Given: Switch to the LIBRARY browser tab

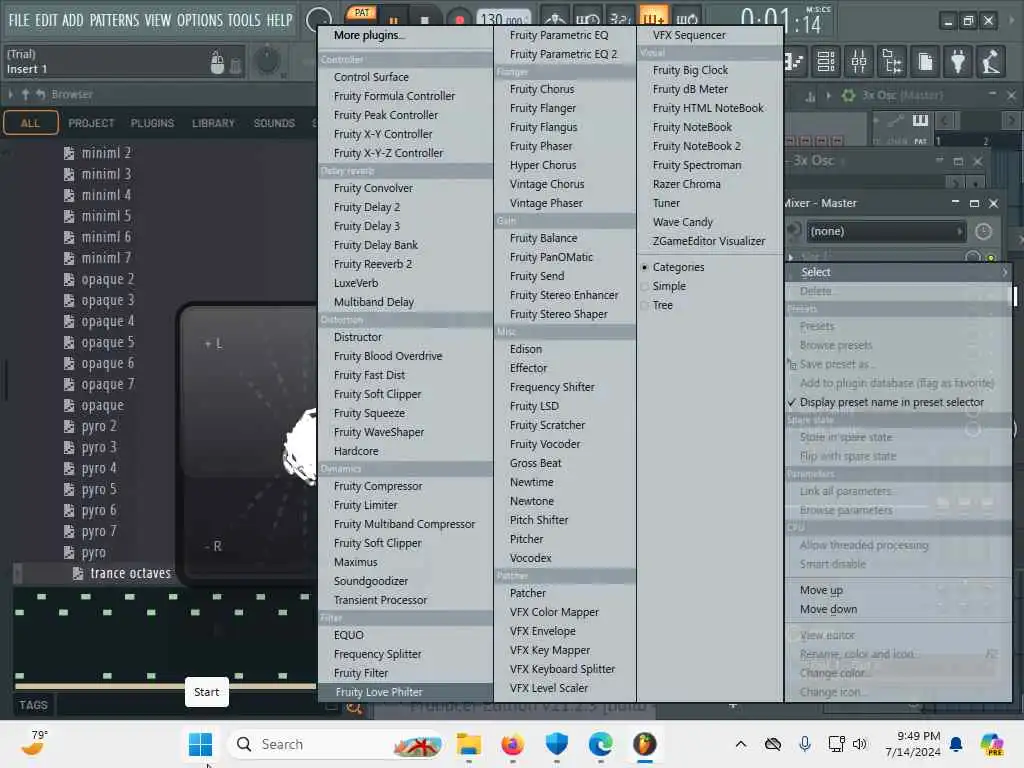Looking at the screenshot, I should click(x=213, y=123).
